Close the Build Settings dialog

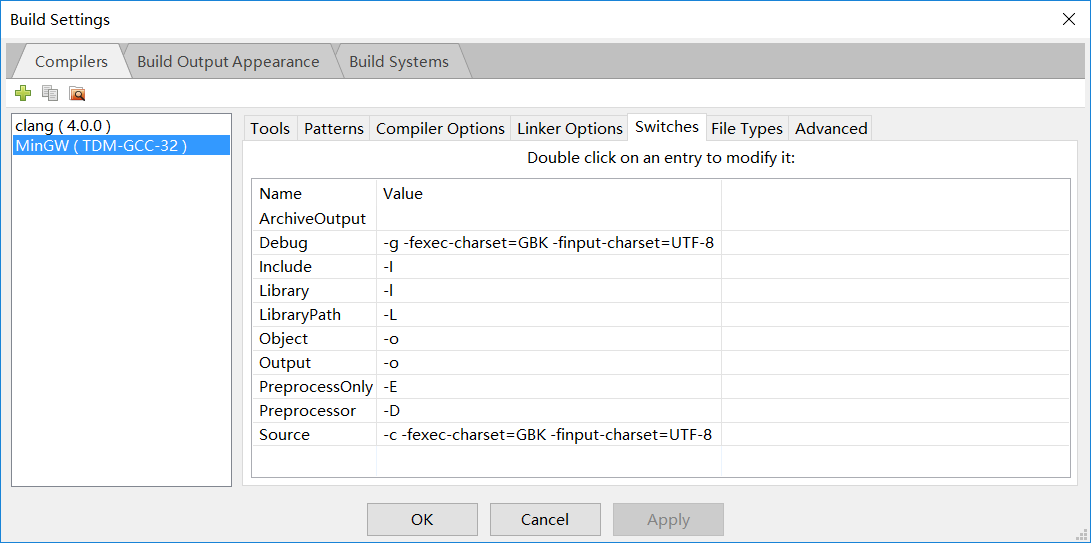(x=1068, y=19)
